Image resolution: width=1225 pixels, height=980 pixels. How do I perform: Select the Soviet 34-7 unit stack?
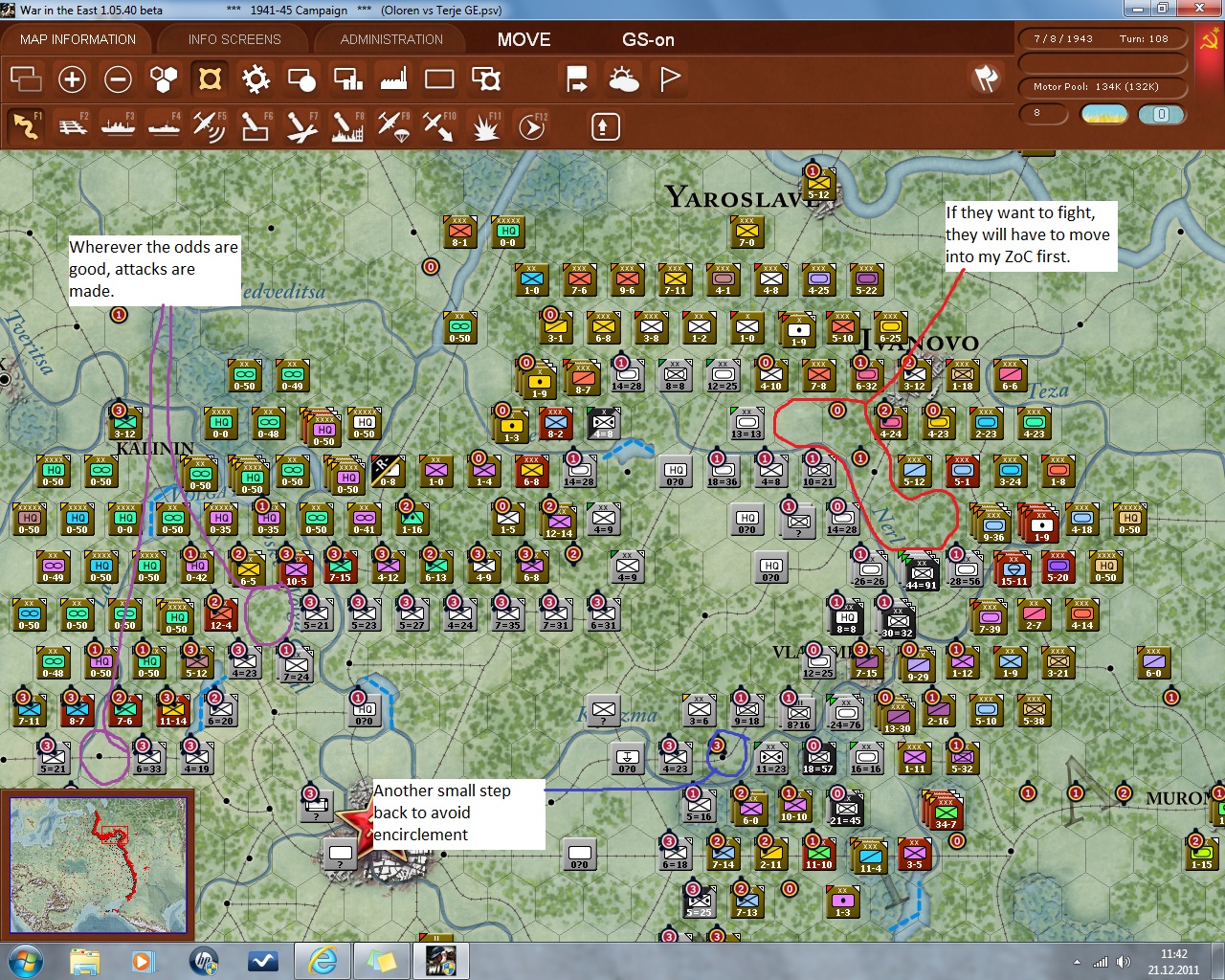945,810
